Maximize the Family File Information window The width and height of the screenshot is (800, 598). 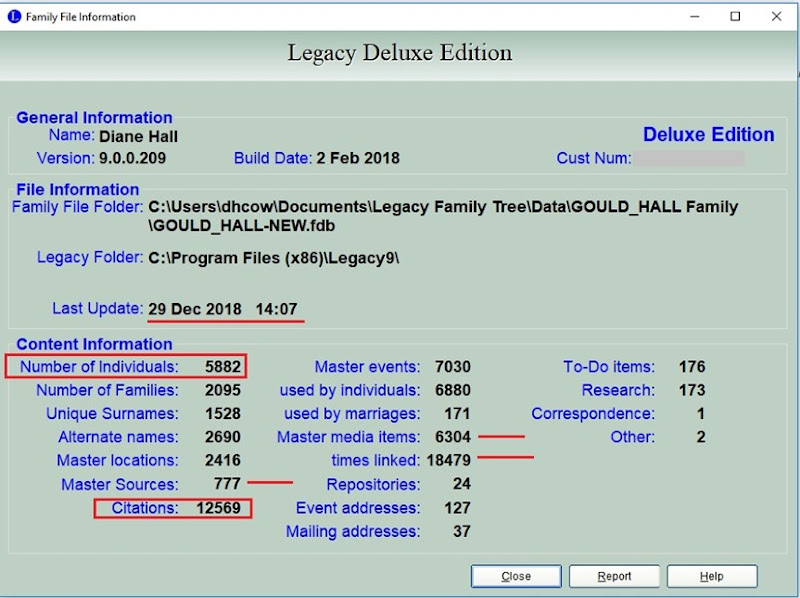click(x=735, y=16)
